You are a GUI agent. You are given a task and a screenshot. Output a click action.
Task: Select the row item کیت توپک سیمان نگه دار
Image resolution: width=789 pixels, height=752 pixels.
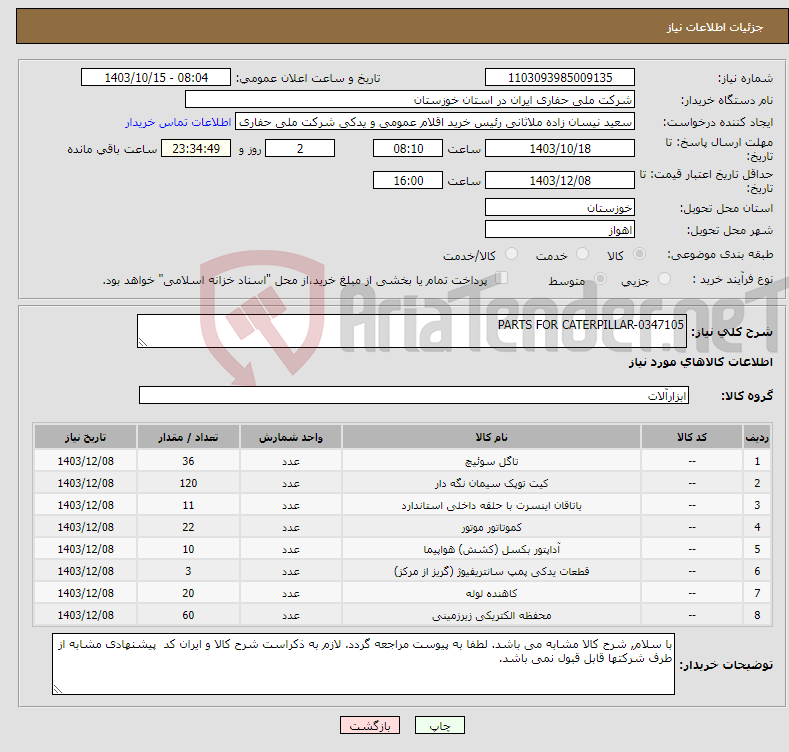[491, 483]
